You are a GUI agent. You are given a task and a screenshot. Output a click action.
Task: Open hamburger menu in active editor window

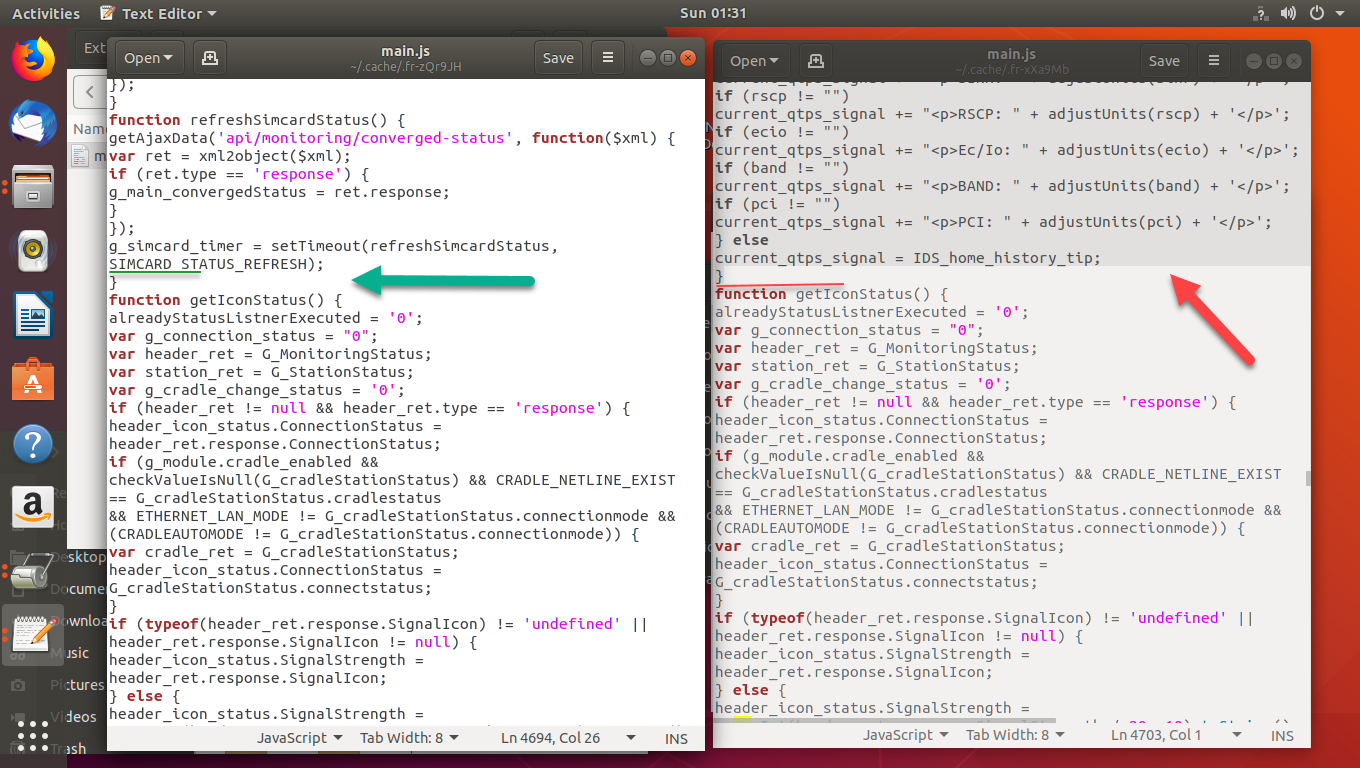click(x=607, y=58)
